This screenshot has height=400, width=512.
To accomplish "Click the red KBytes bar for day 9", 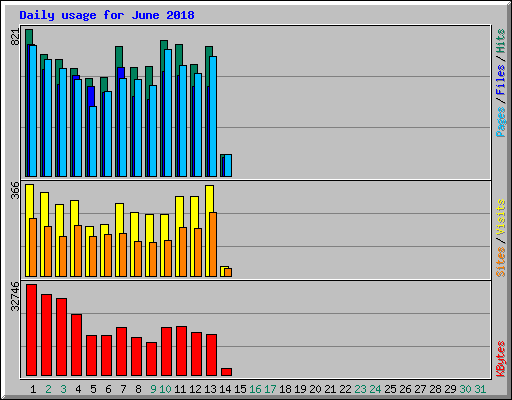I will (x=152, y=359).
